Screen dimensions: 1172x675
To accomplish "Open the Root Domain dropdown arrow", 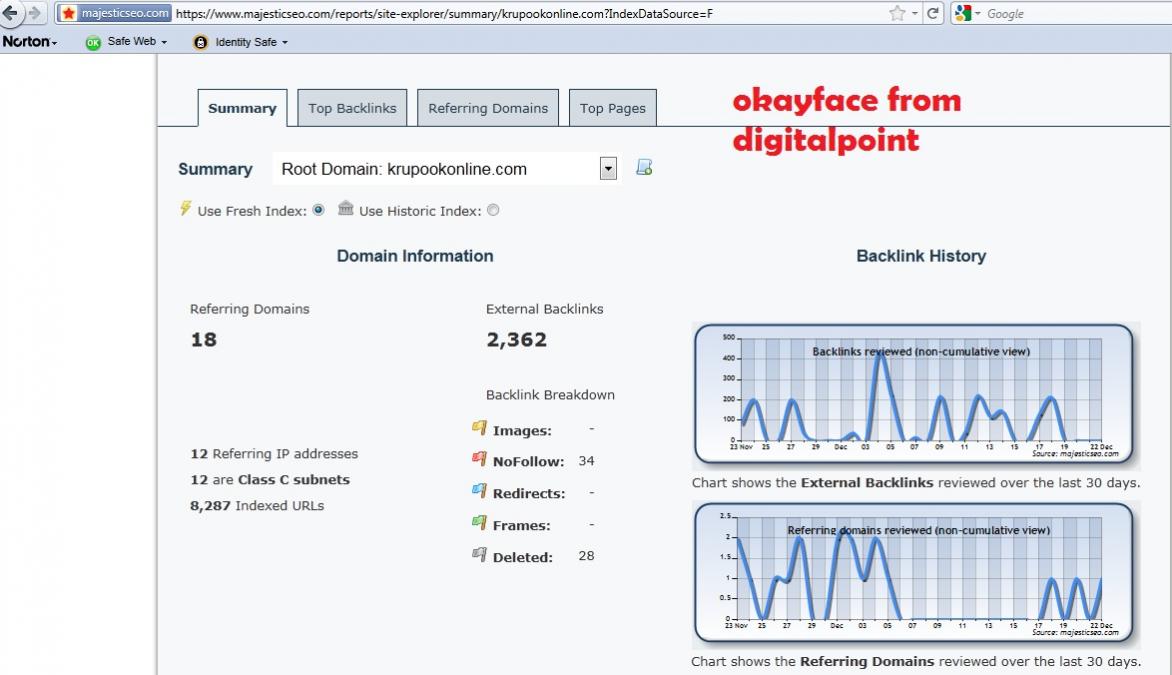I will click(x=608, y=169).
